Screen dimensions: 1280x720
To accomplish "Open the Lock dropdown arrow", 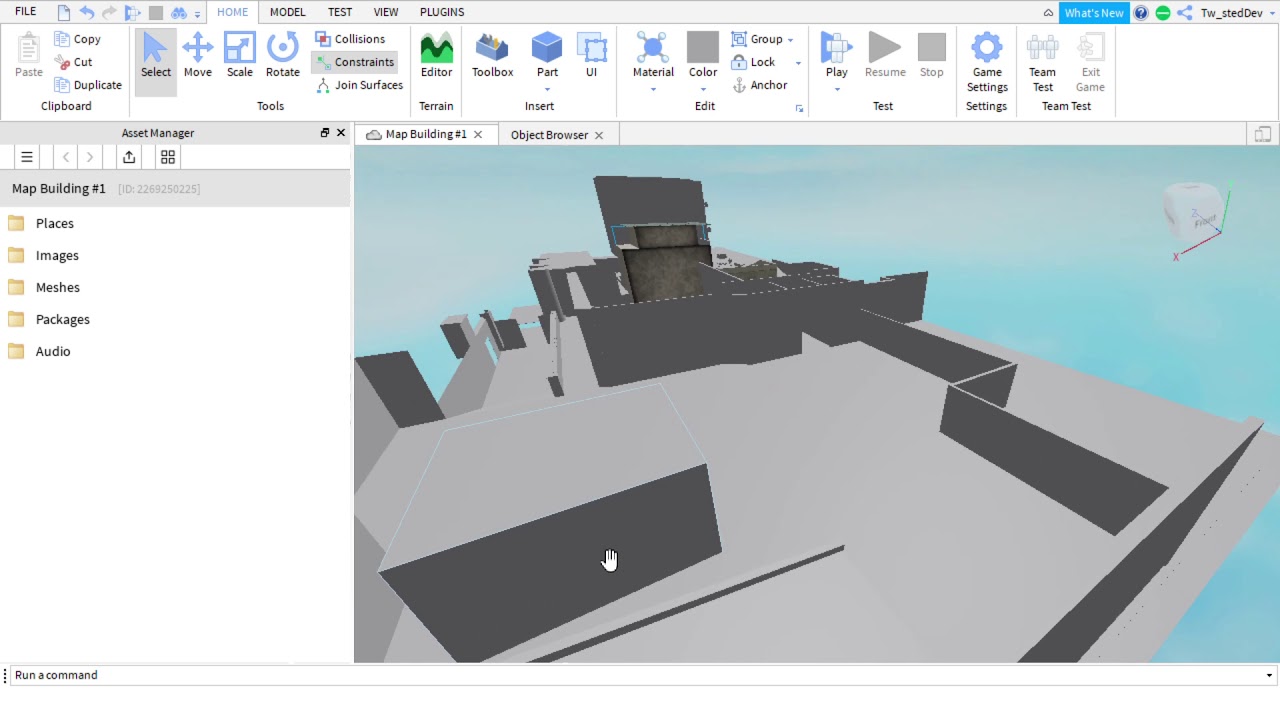I will 798,63.
